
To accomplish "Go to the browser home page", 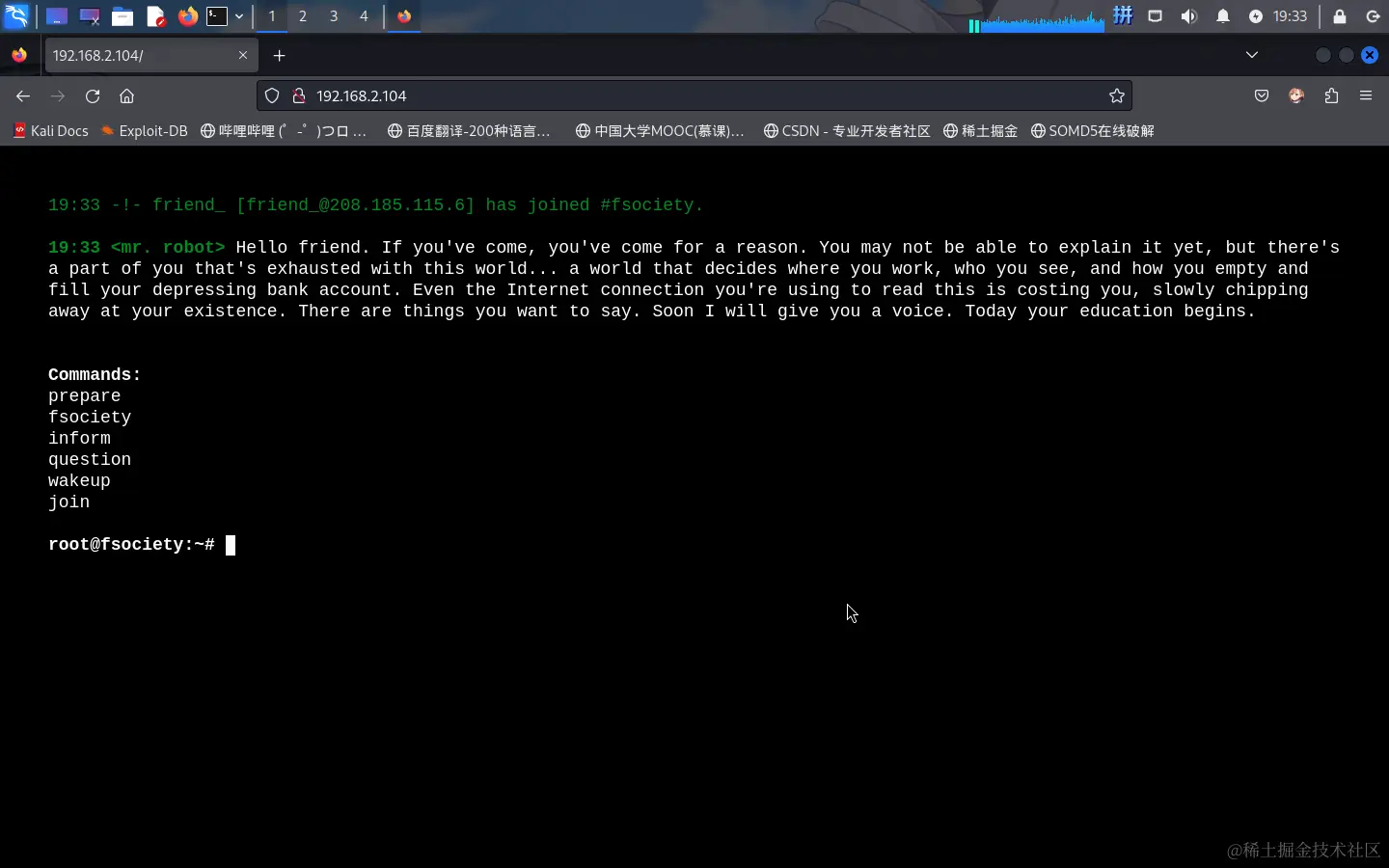I will [x=126, y=95].
